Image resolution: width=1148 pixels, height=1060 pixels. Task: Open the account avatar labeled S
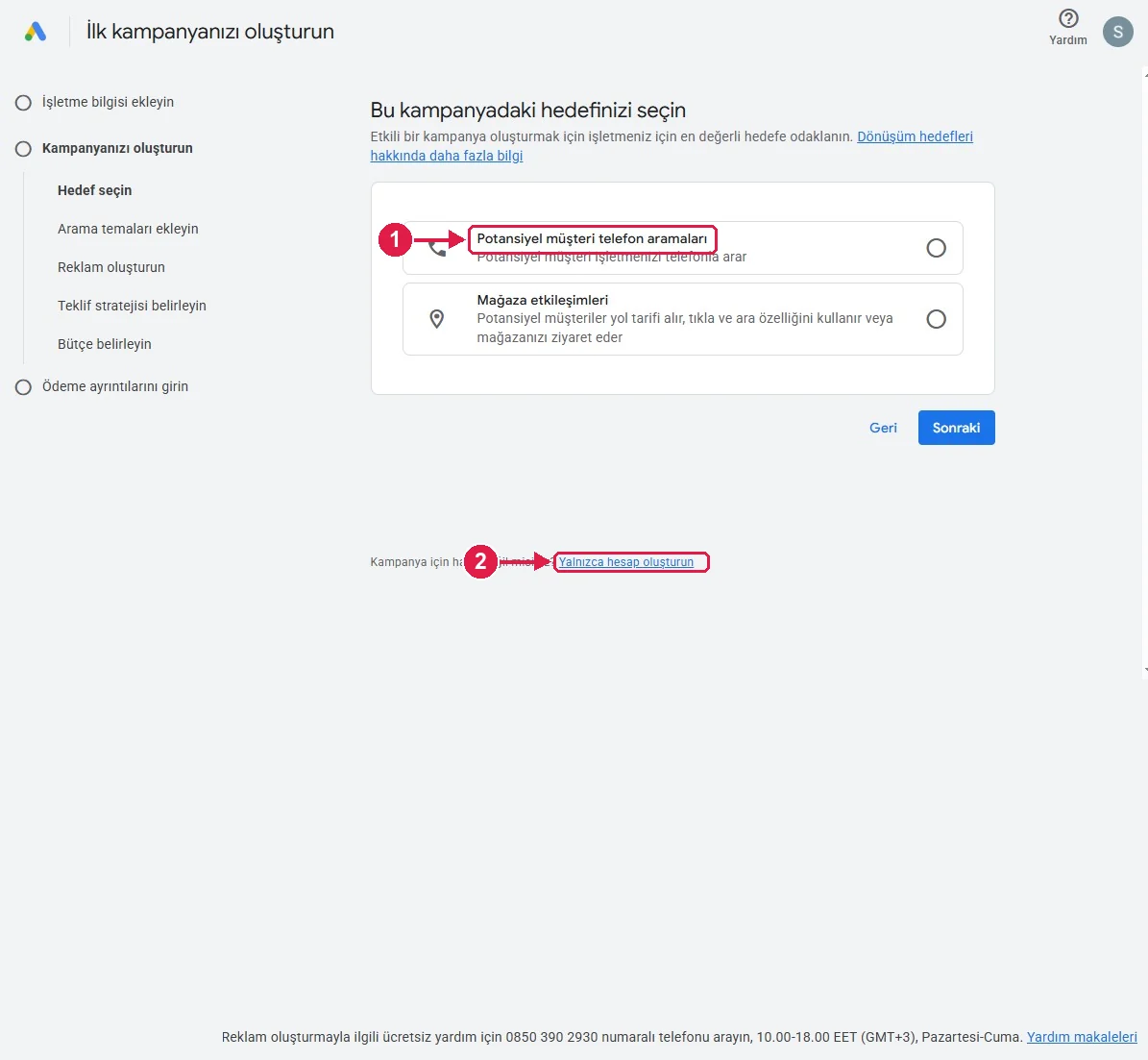point(1117,33)
